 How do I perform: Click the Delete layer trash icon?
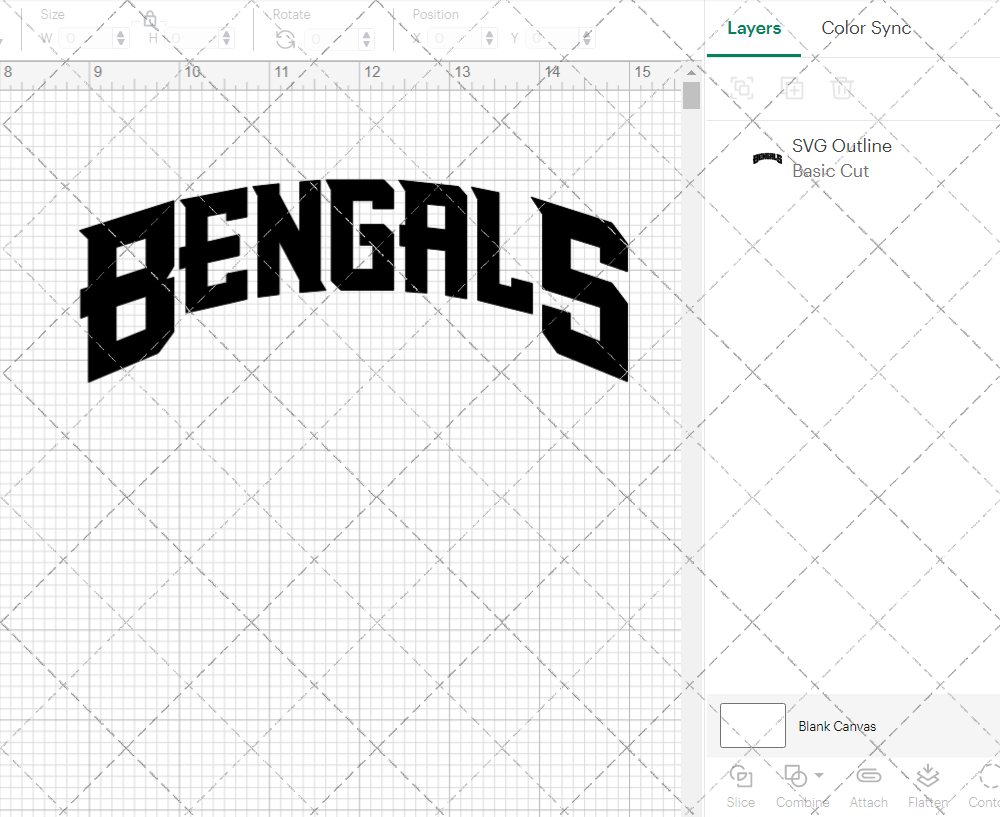842,87
